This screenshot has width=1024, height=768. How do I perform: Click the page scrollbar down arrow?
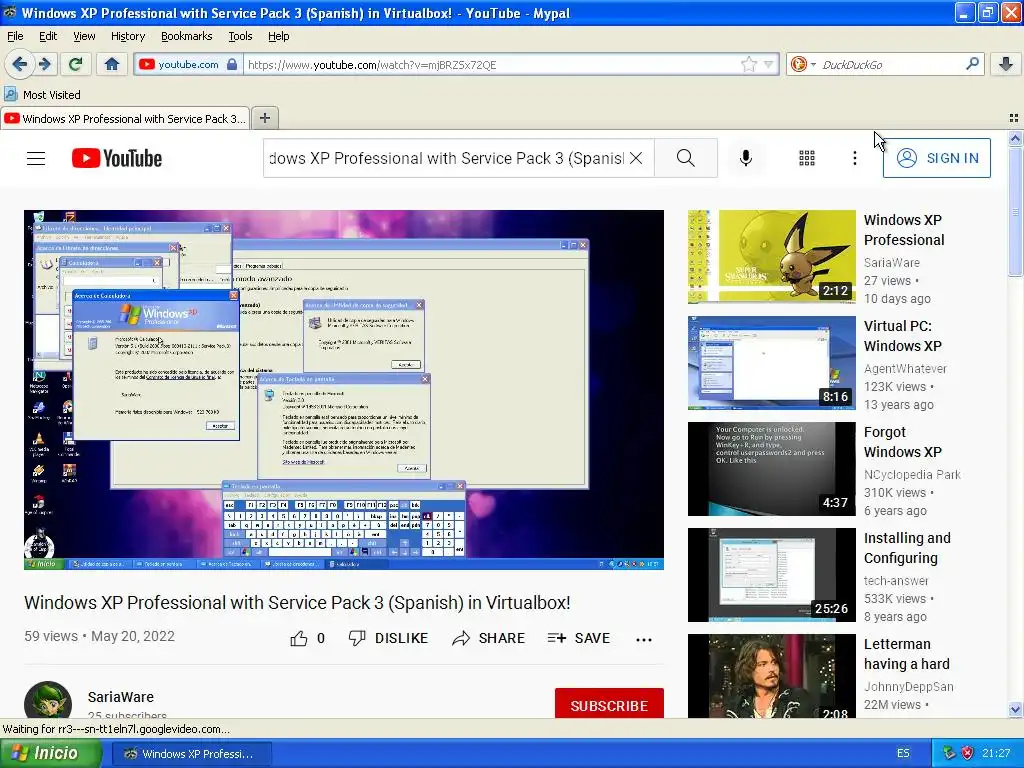pyautogui.click(x=1015, y=709)
